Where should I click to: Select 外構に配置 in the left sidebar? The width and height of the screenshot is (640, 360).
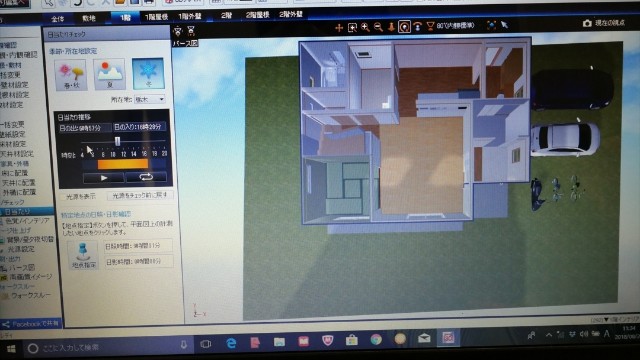point(19,192)
